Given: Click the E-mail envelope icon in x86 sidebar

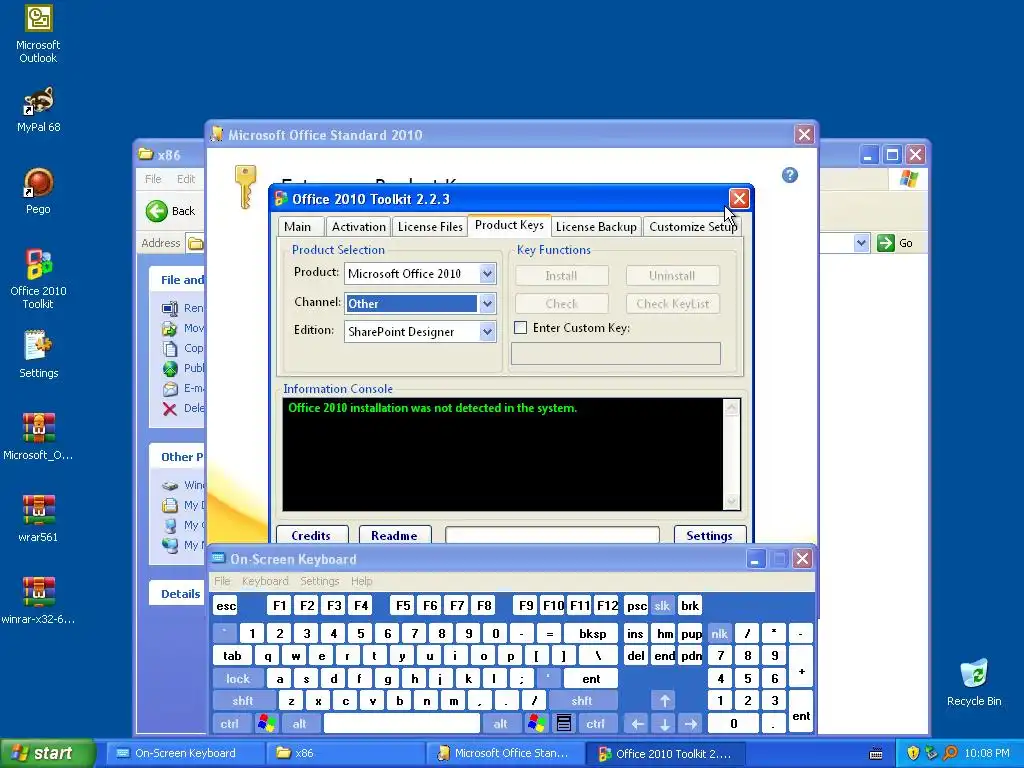Looking at the screenshot, I should point(170,389).
